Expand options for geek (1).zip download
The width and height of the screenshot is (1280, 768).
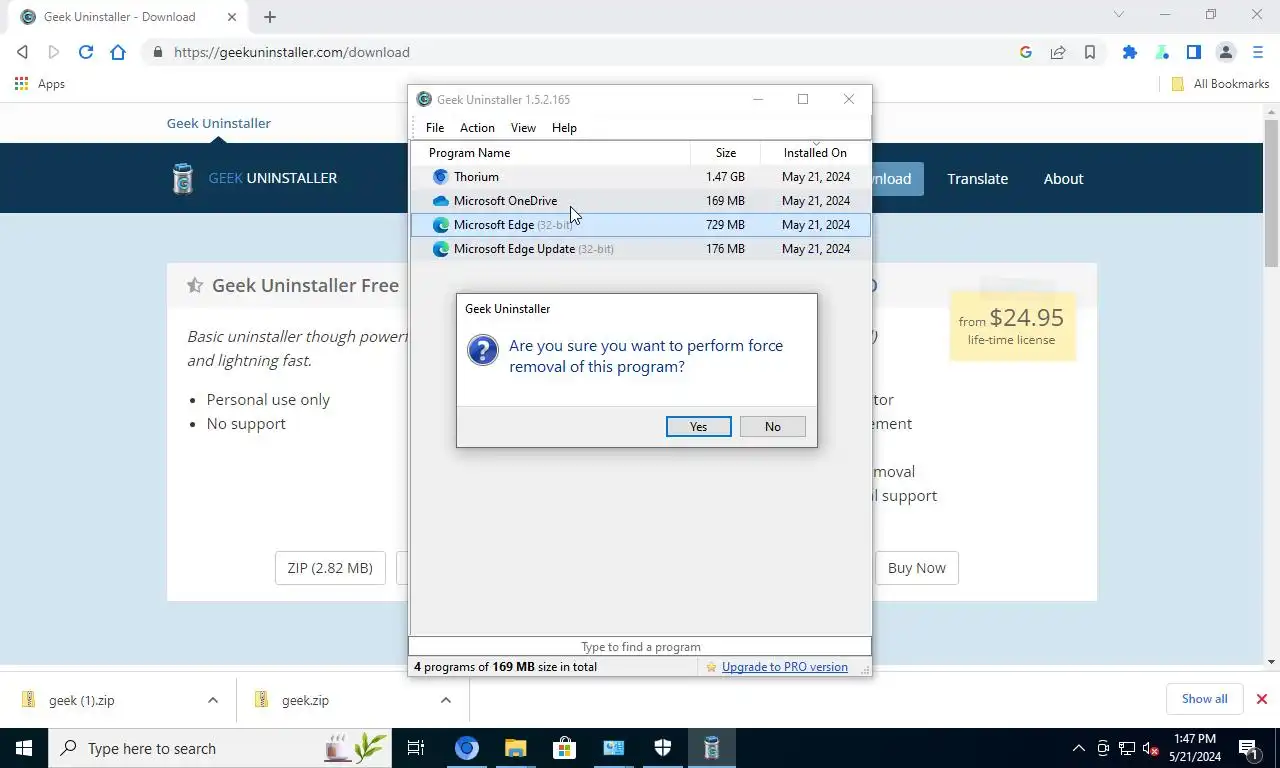(213, 700)
